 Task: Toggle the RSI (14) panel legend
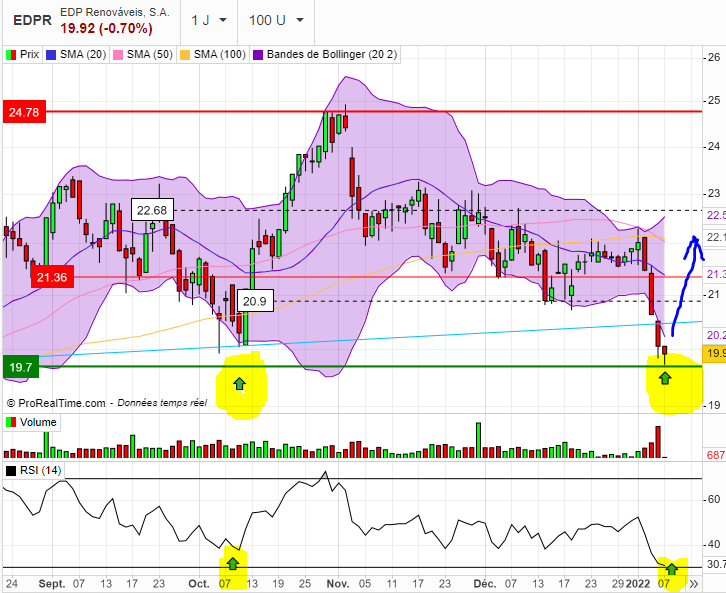click(33, 470)
